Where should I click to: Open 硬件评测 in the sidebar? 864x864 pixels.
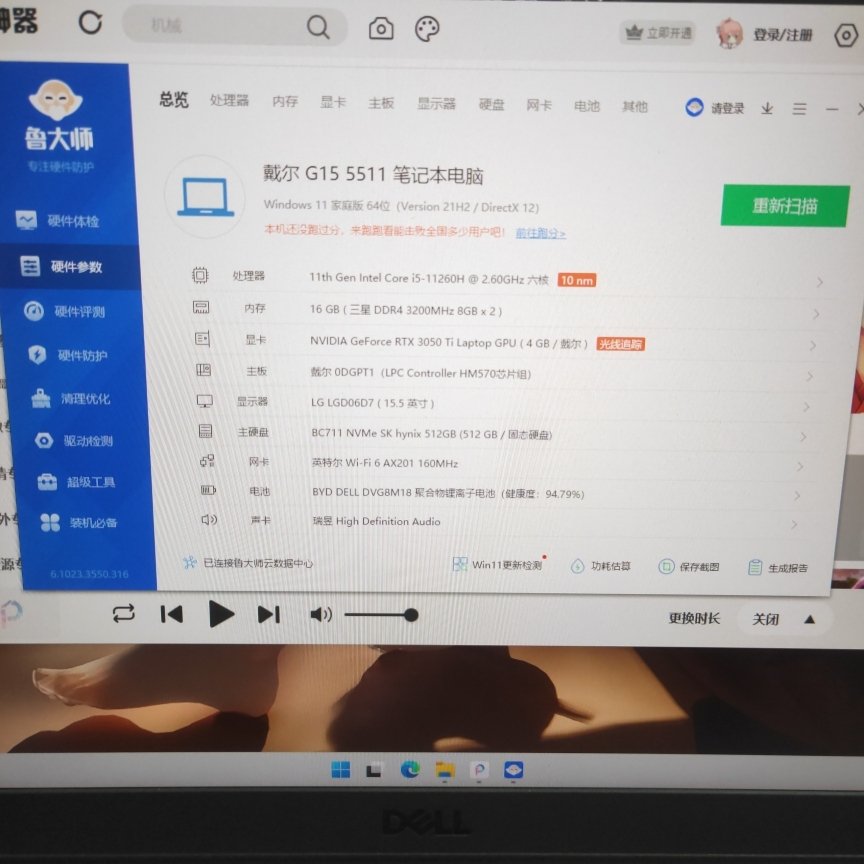click(x=64, y=311)
